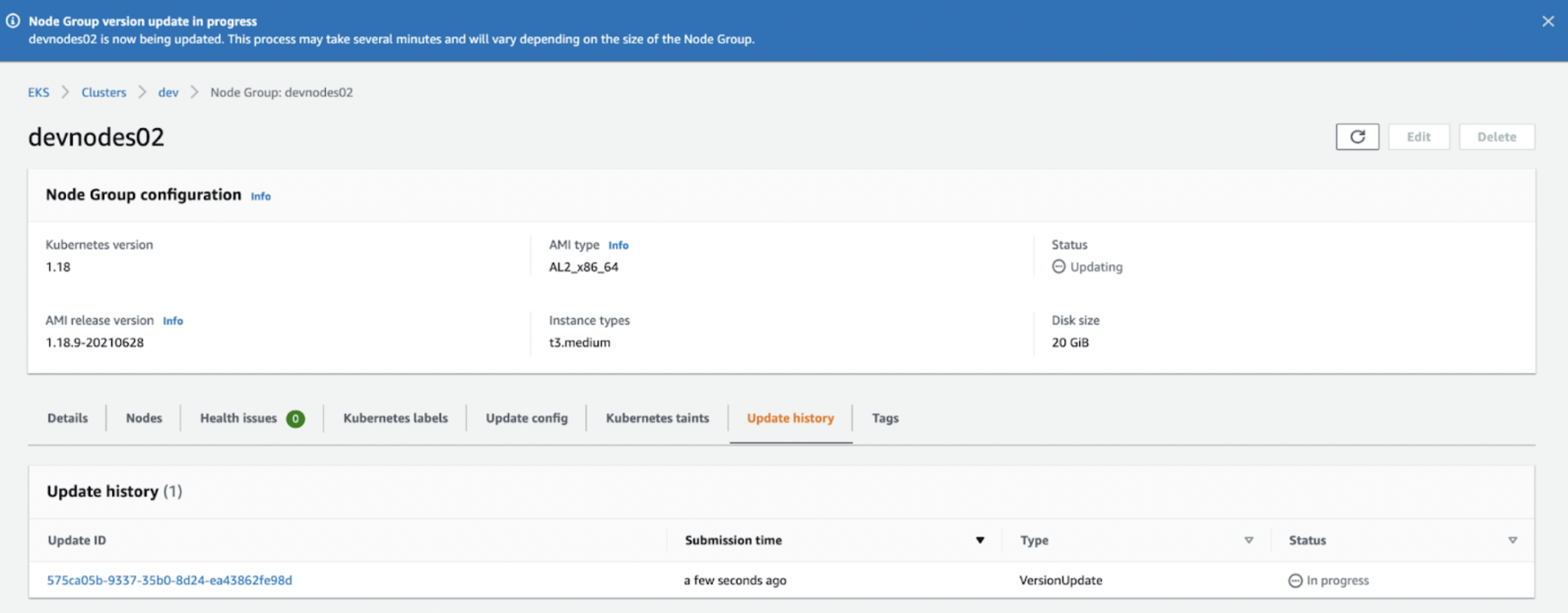Viewport: 1568px width, 613px height.
Task: Click the Update history (1) heading
Action: click(115, 491)
